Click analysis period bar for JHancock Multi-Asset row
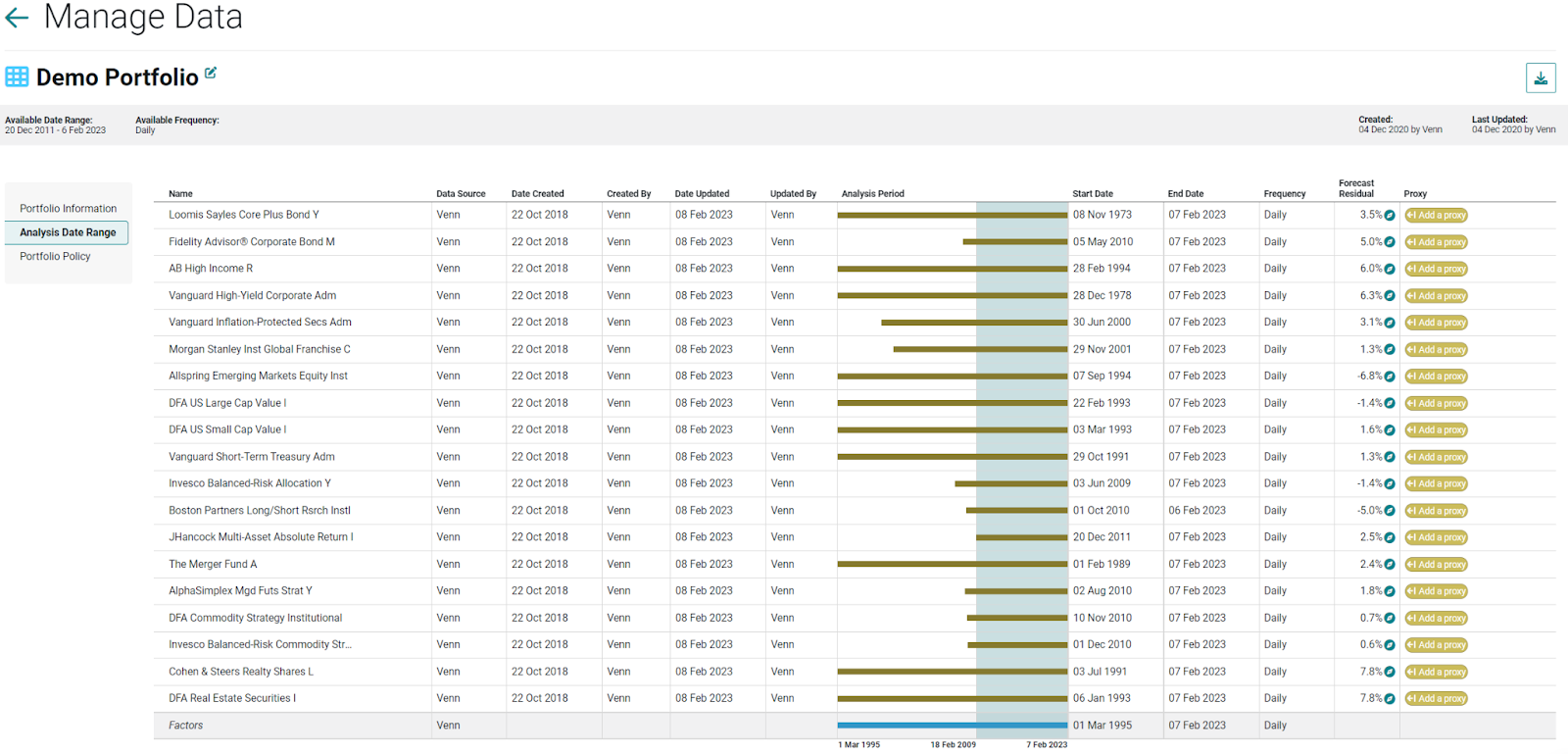 1021,537
